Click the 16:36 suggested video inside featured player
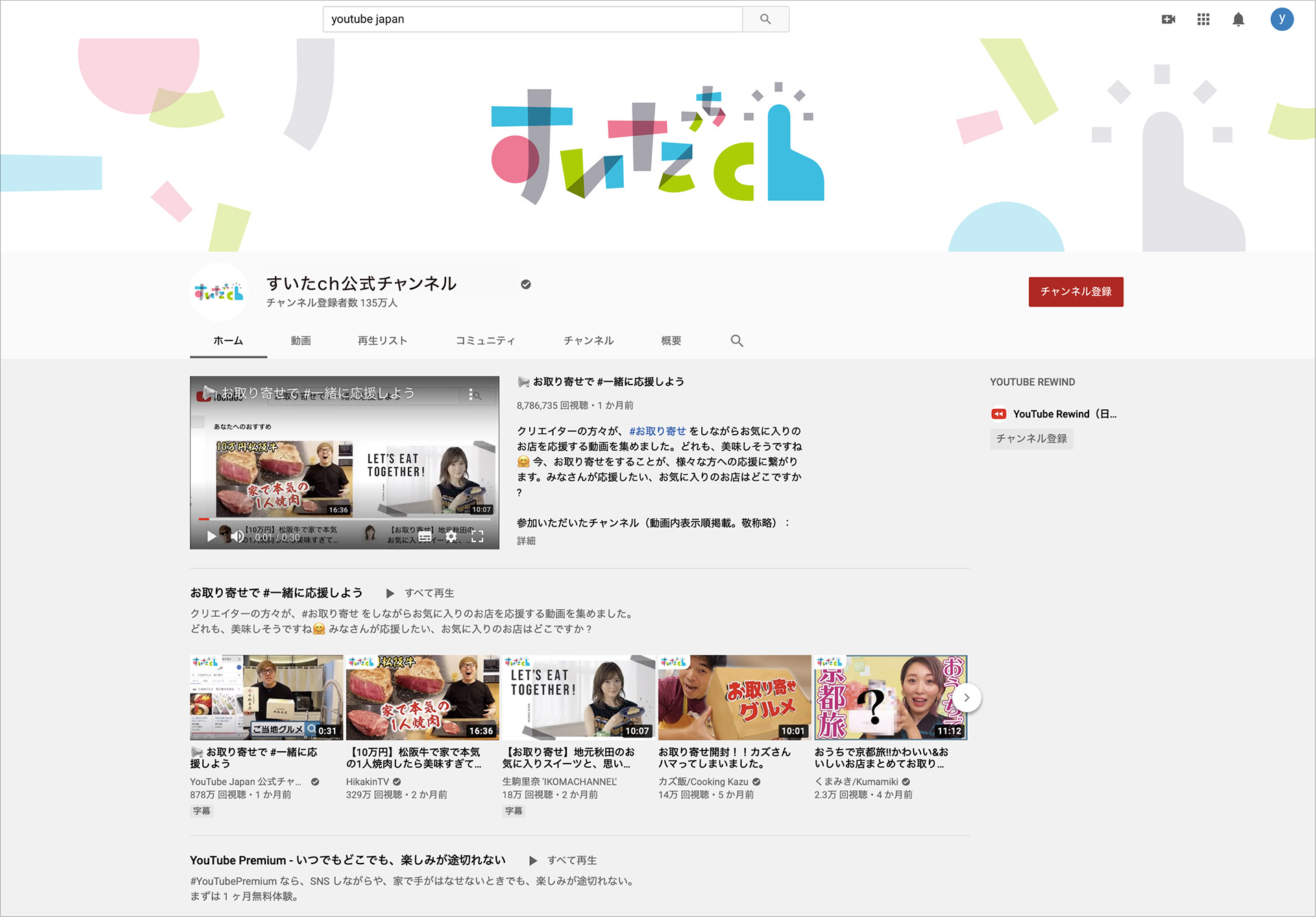 click(x=284, y=478)
